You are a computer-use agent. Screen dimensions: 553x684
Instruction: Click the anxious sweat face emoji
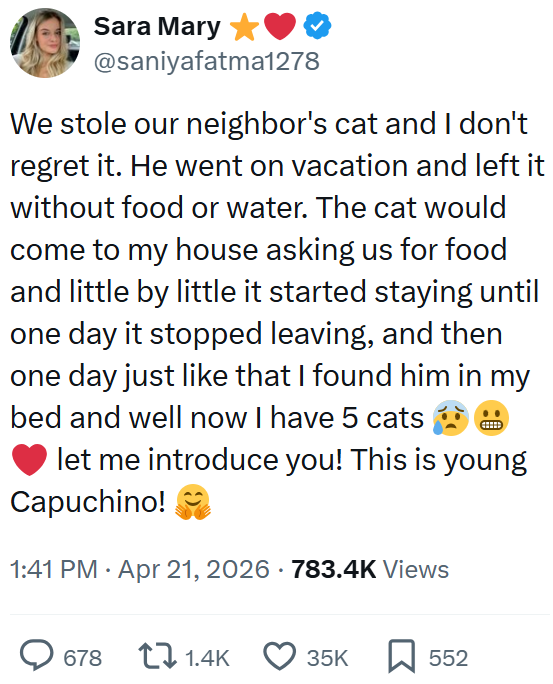(x=451, y=417)
